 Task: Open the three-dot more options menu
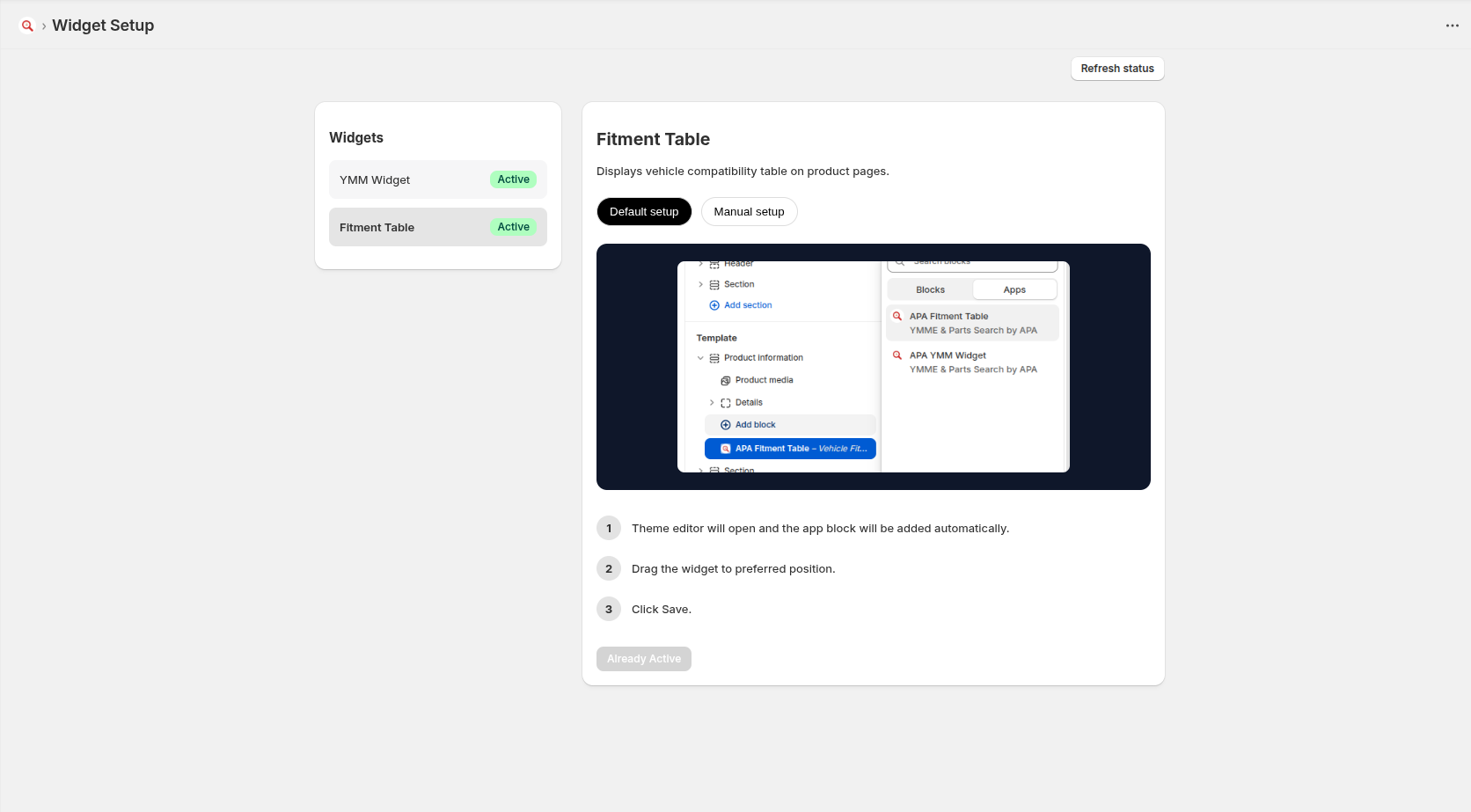click(1452, 26)
